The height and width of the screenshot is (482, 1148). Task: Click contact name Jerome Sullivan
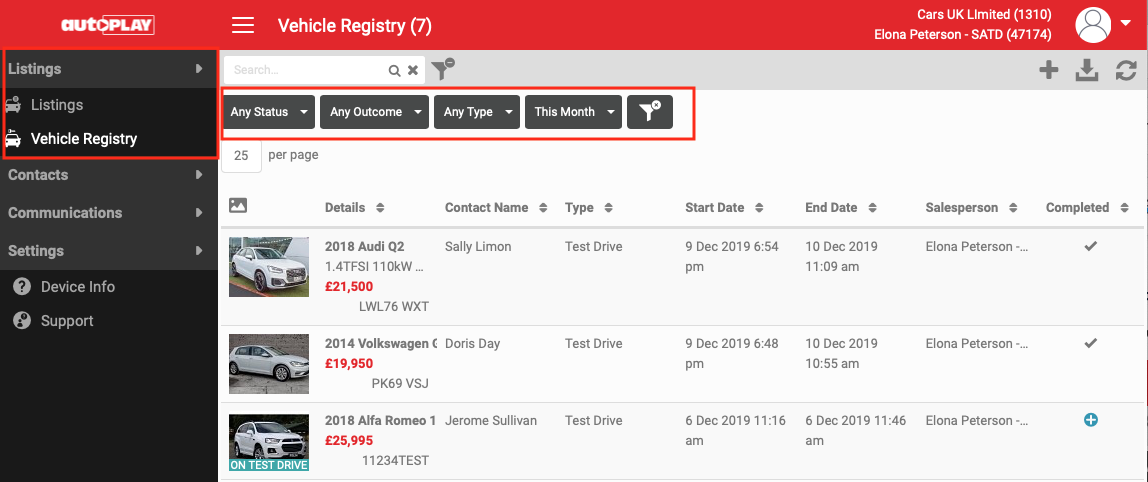coord(491,420)
